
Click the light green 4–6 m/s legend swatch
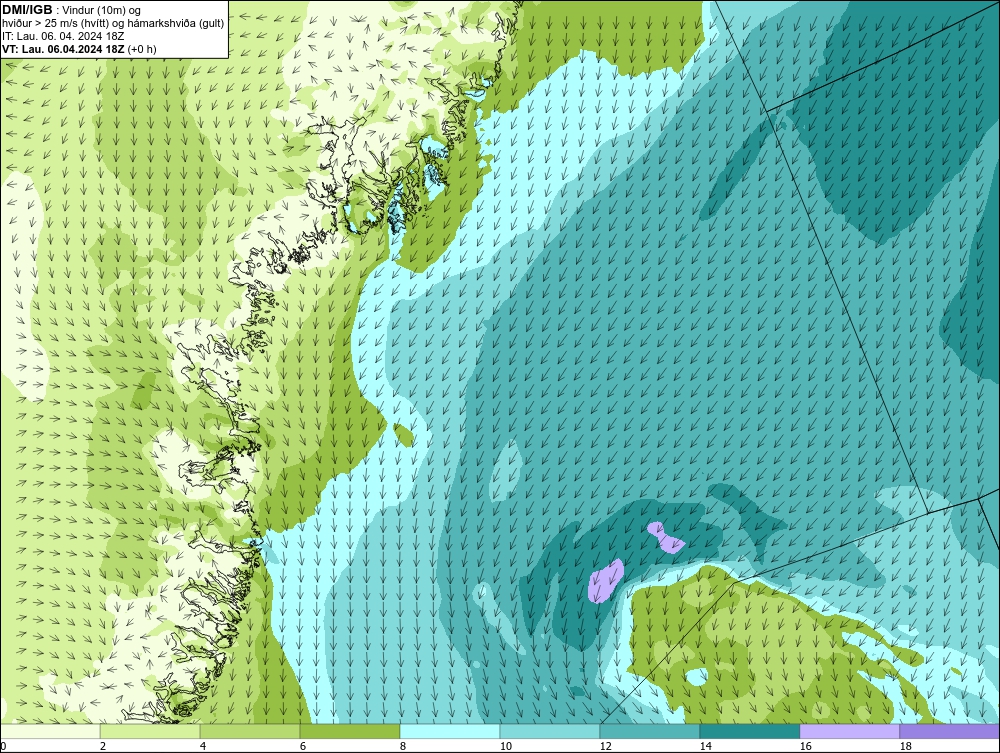(250, 731)
